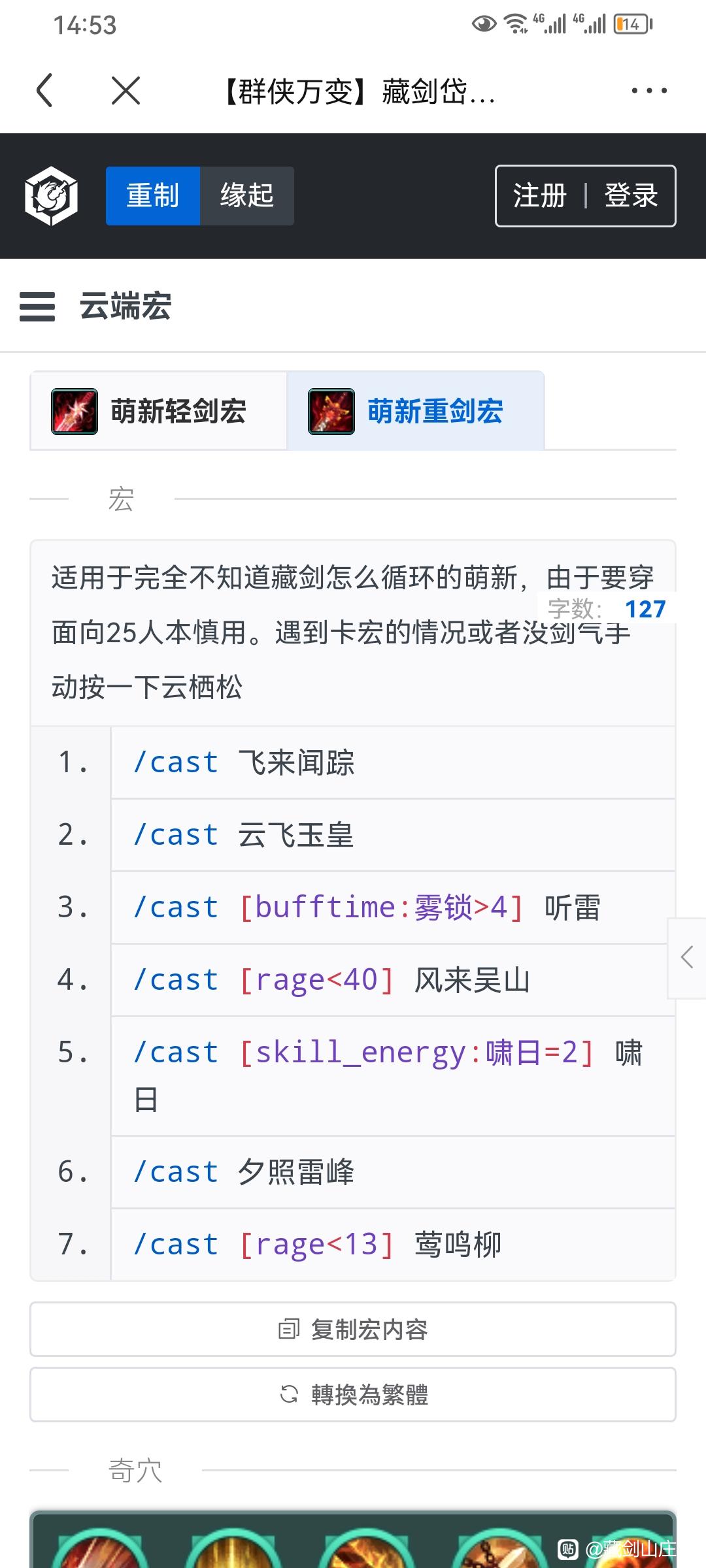
Task: Click the 萌新重剑宏 heavy sword icon
Action: point(331,412)
